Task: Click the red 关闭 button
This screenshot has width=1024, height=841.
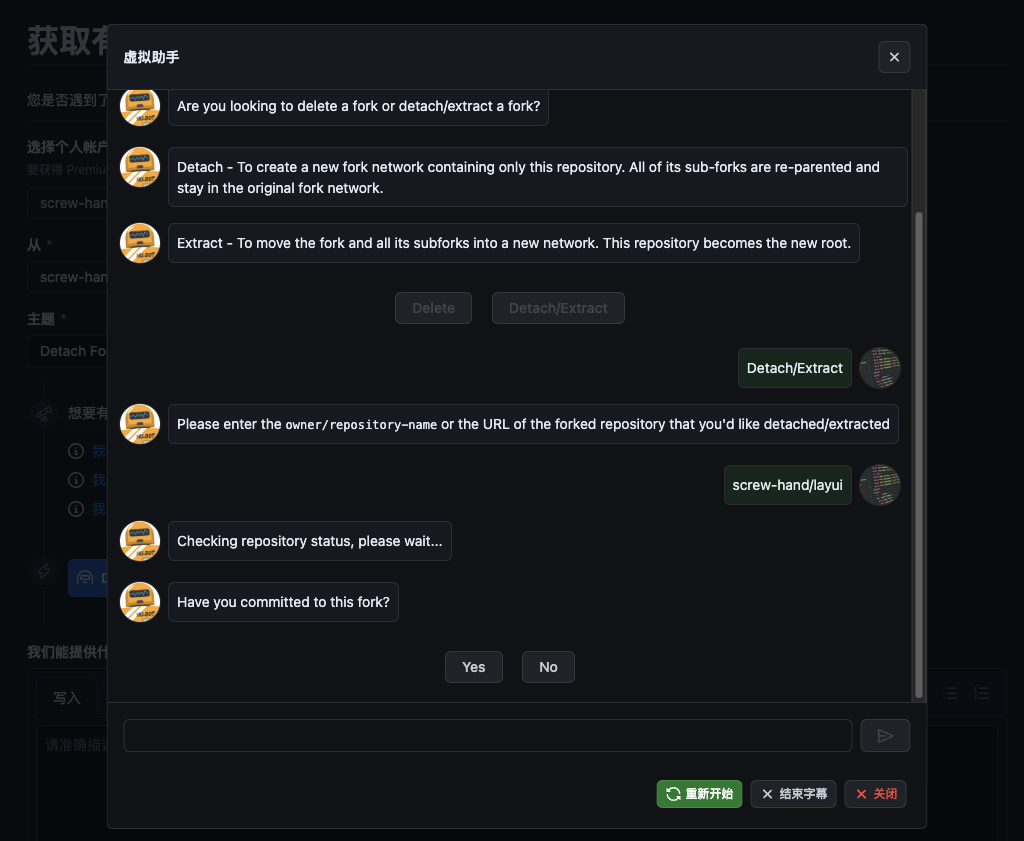Action: pos(875,794)
